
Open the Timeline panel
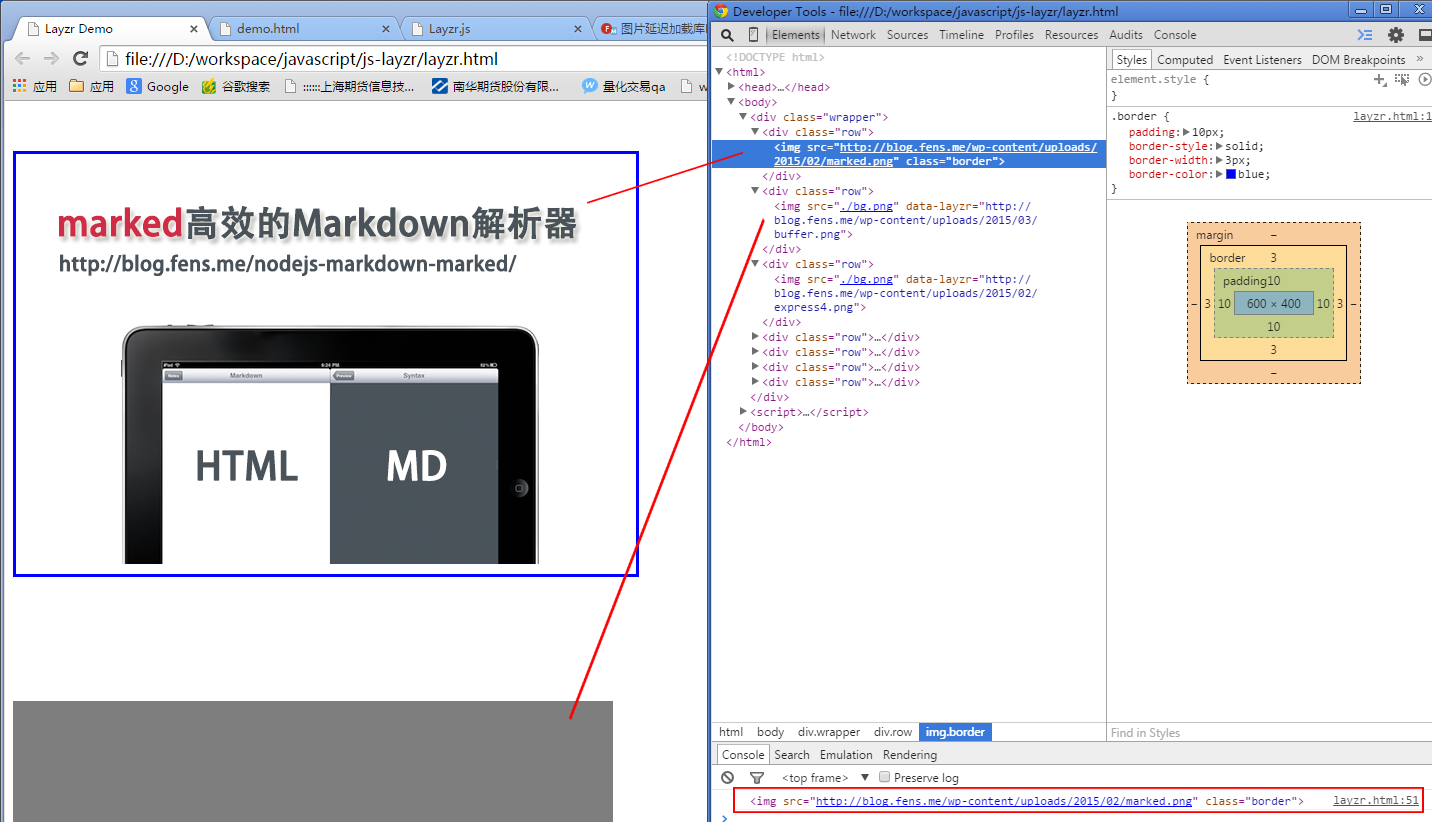tap(961, 35)
